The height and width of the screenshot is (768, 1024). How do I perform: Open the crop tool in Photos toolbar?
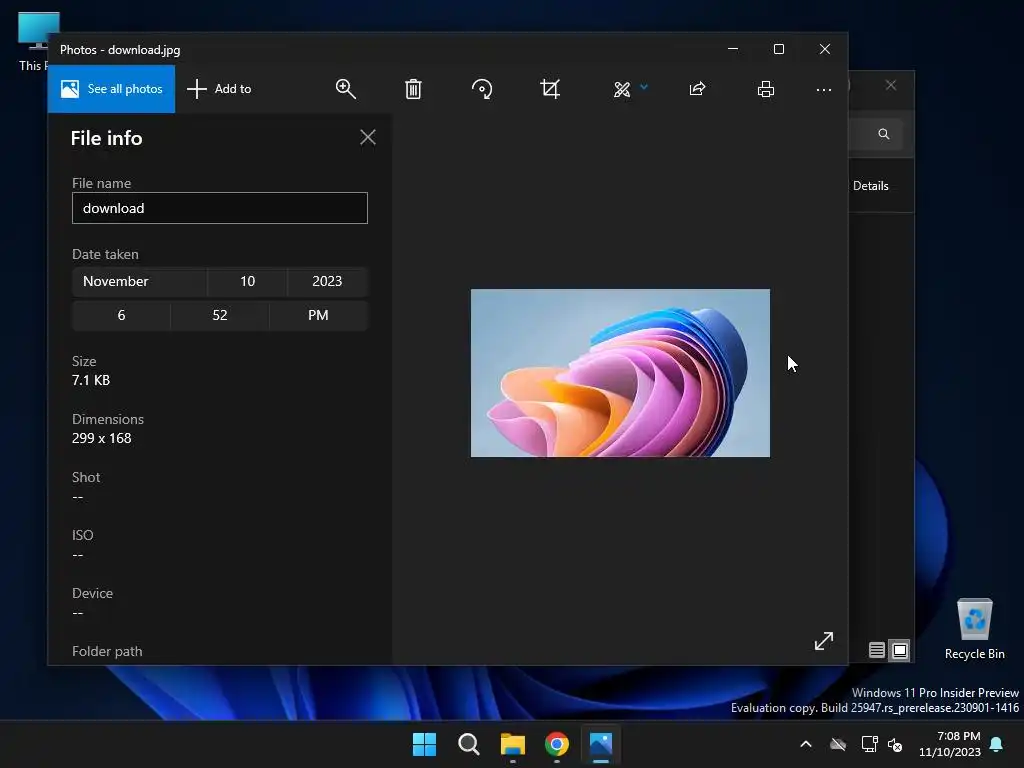pos(550,89)
